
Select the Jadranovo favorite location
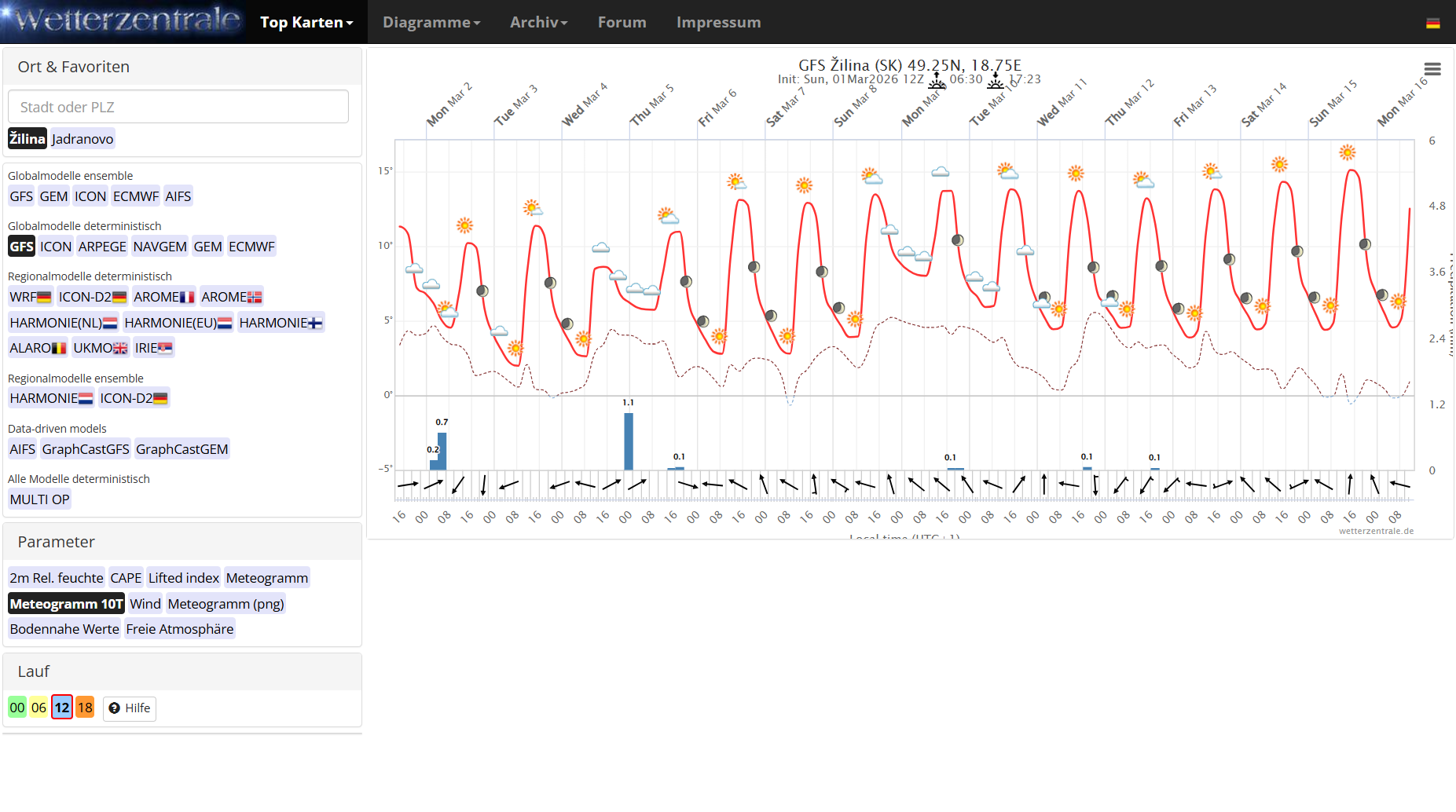tap(83, 139)
